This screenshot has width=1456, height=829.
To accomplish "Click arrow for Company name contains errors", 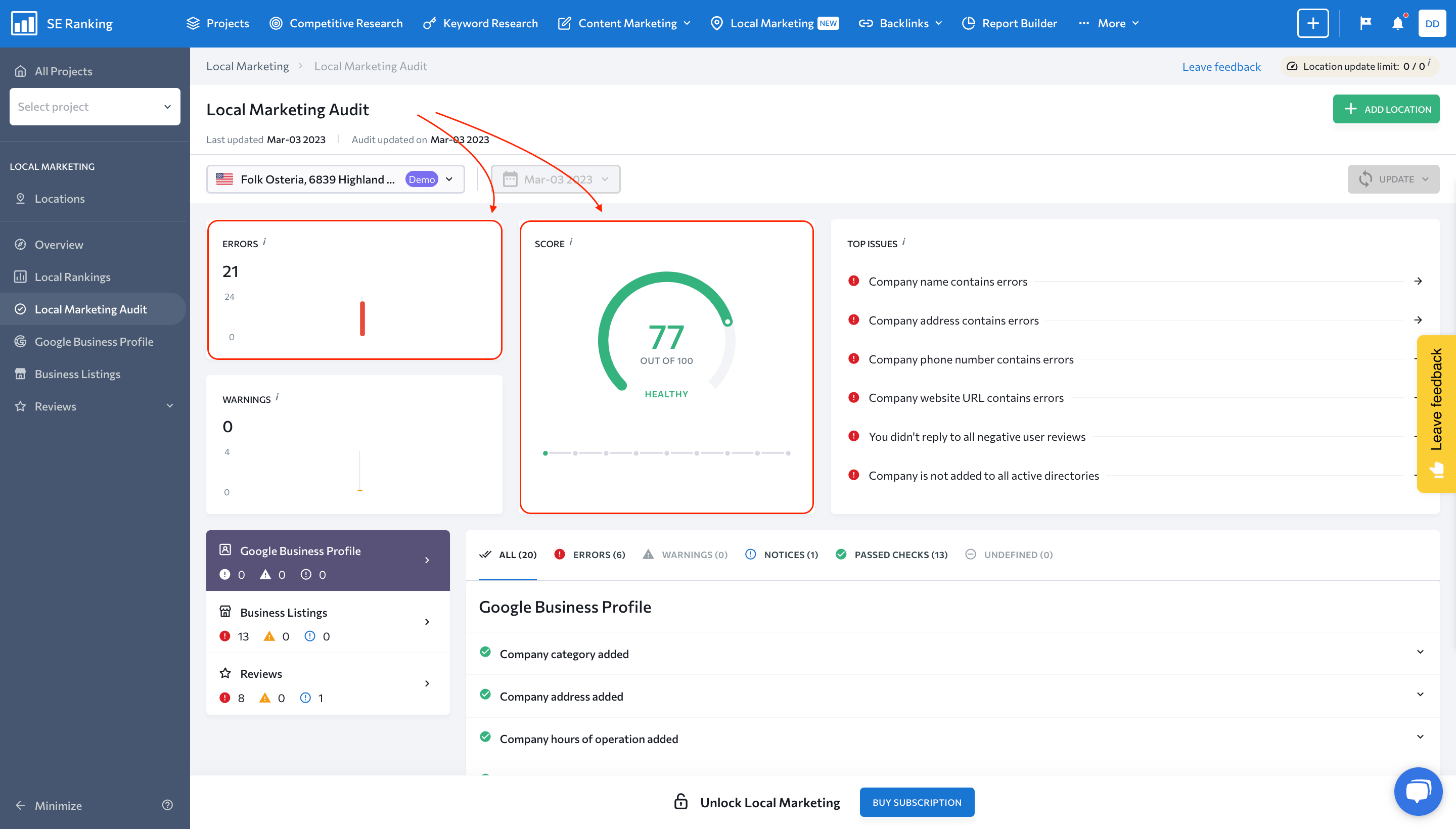I will tap(1418, 281).
